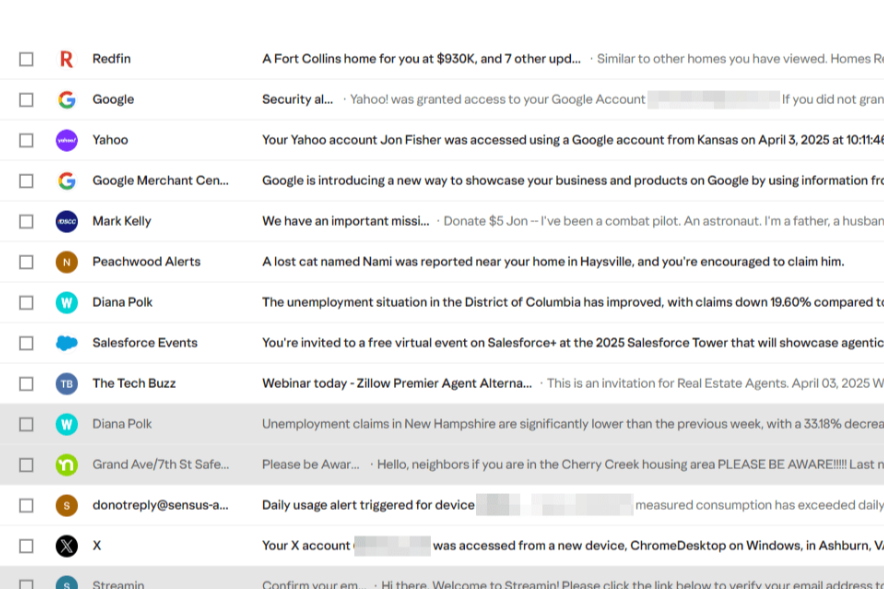Open the 'Your Yahoo account Jon Fisher' email
884x589 pixels.
(573, 140)
